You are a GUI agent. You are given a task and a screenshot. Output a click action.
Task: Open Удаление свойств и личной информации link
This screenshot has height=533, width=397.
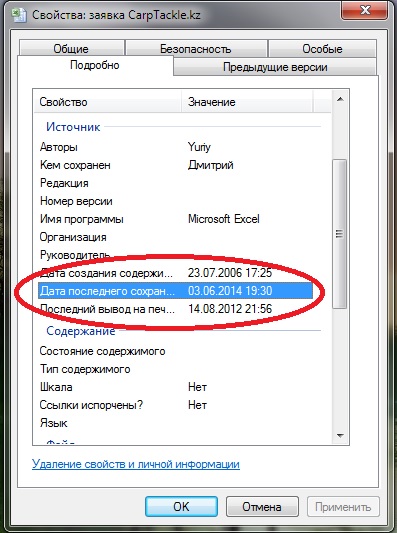click(136, 464)
